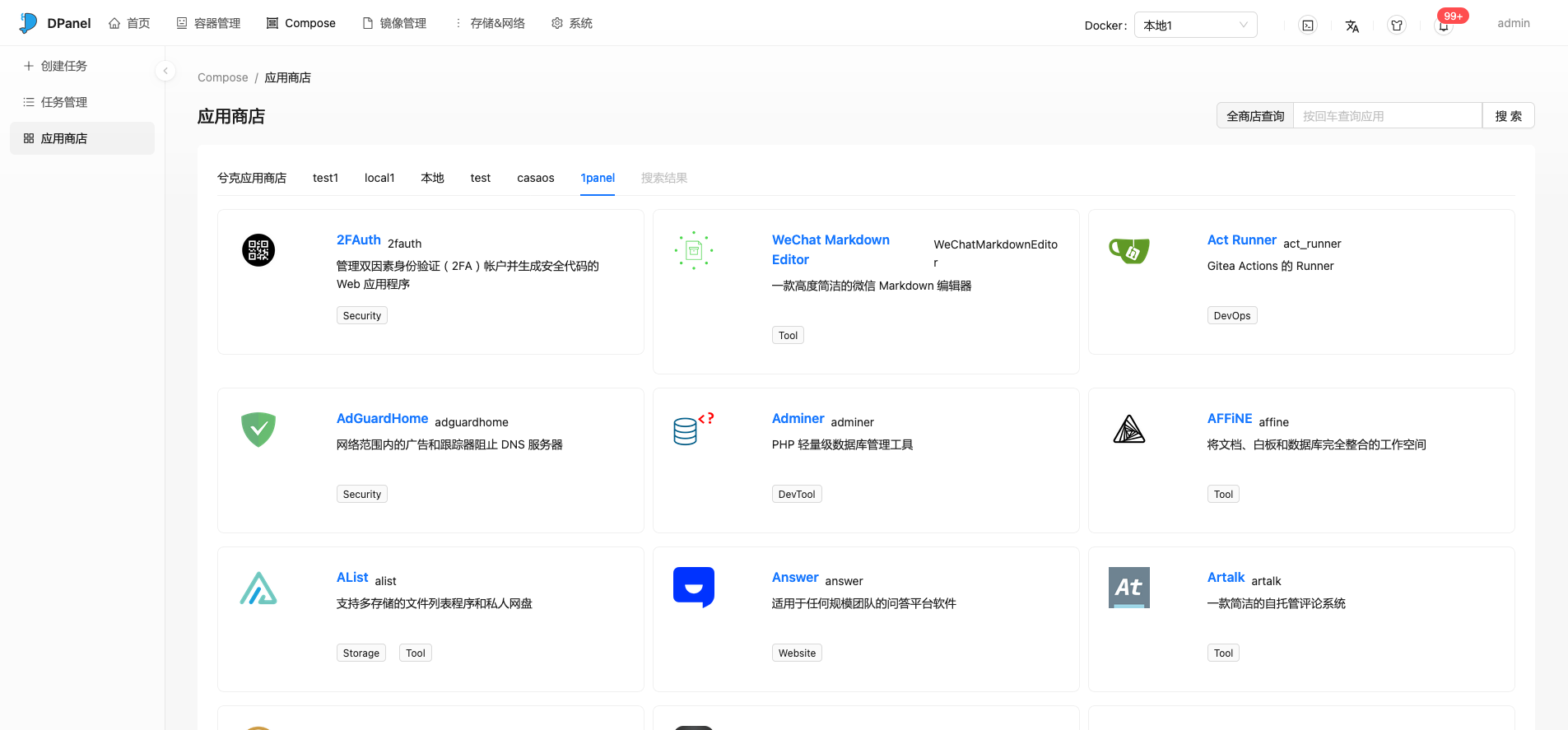Switch to 兮克应用商店 tab
This screenshot has height=730, width=1568.
(252, 178)
